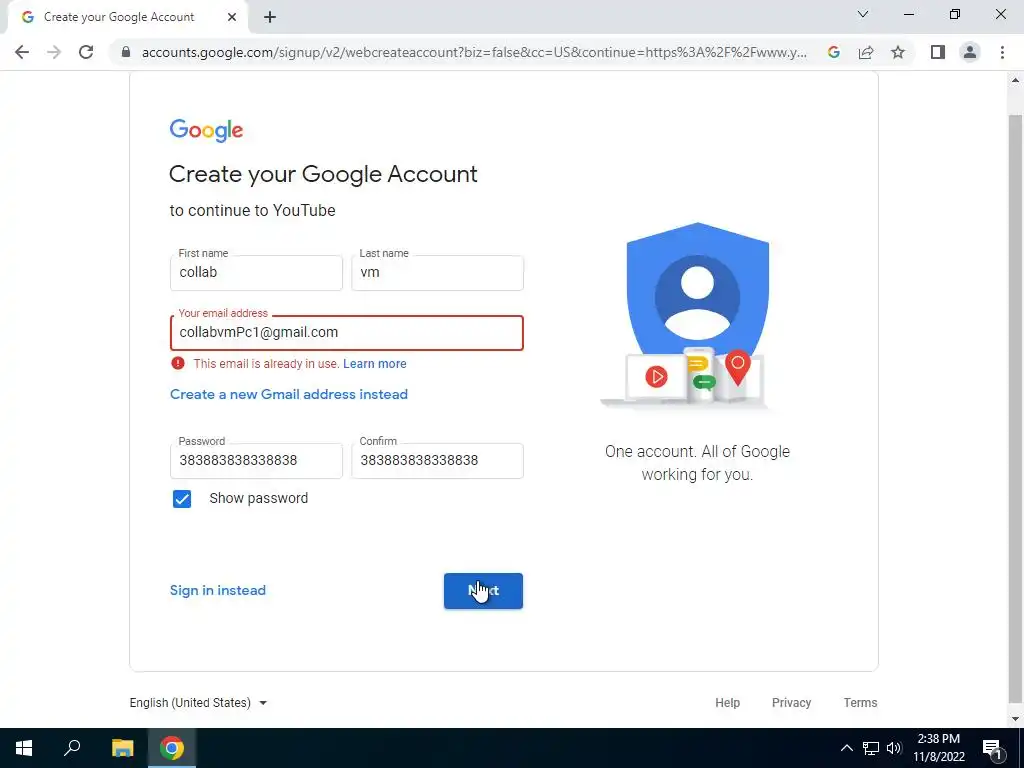Screen dimensions: 1024x768
Task: Click the email address field
Action: coord(347,333)
